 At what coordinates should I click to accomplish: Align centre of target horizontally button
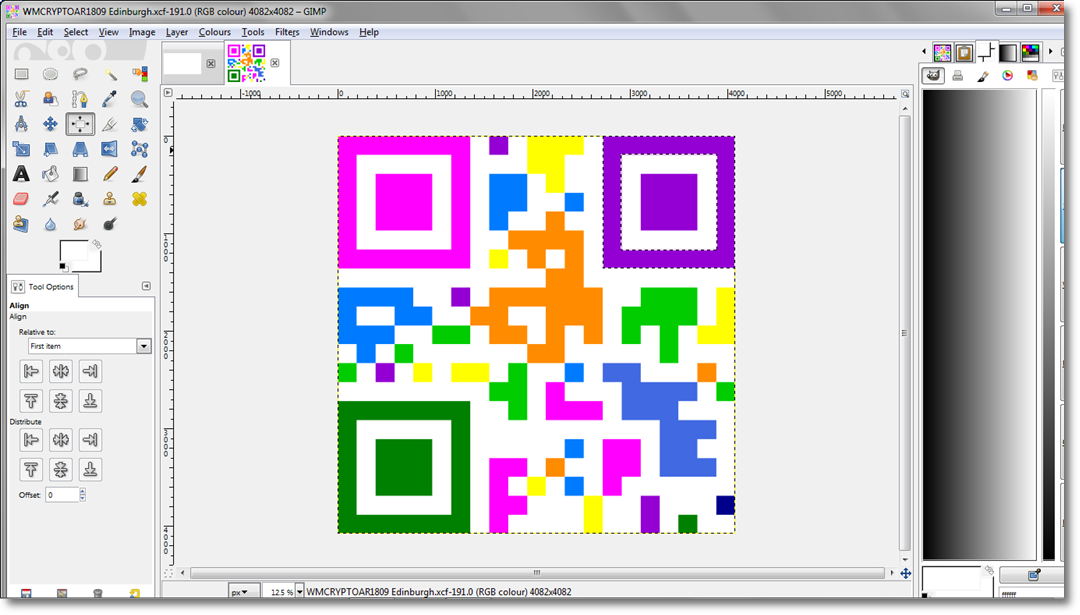coord(61,372)
